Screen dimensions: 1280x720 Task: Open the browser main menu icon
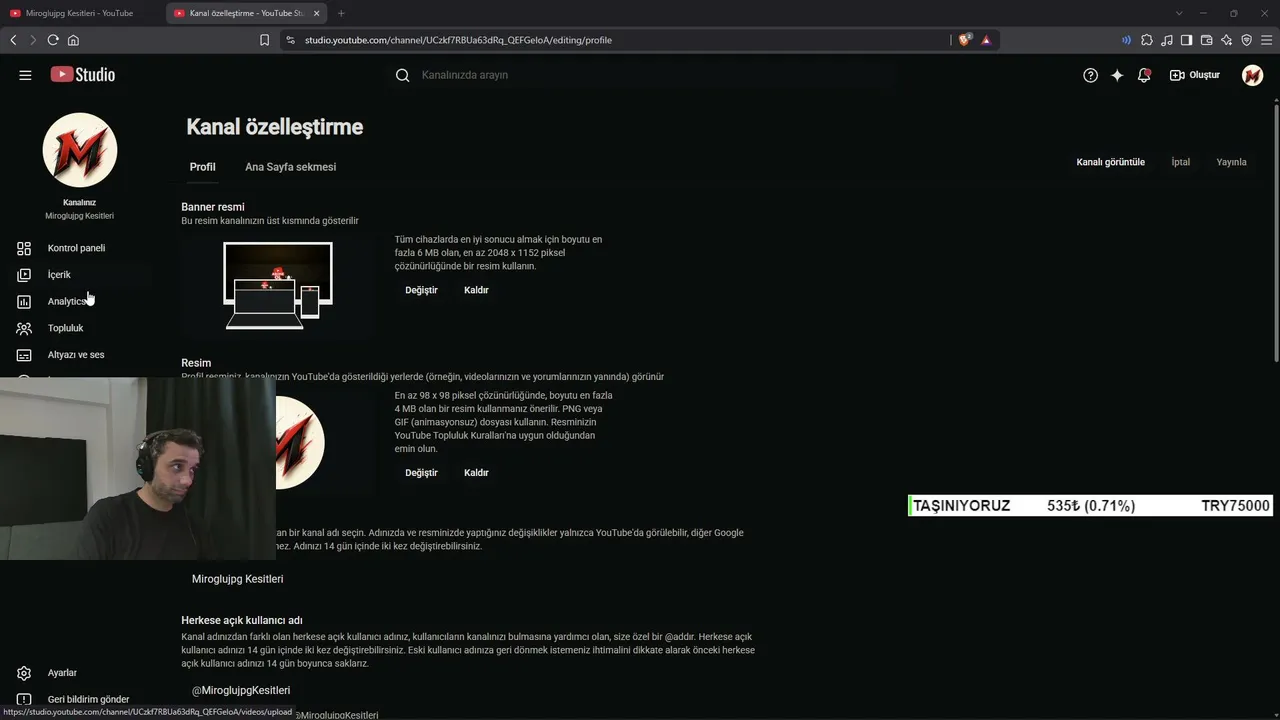(1267, 40)
